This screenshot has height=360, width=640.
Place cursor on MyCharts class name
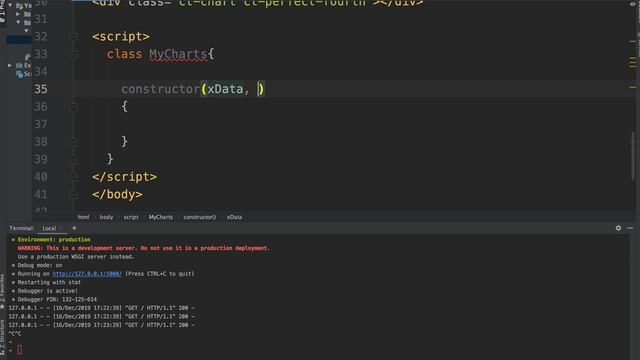[178, 54]
